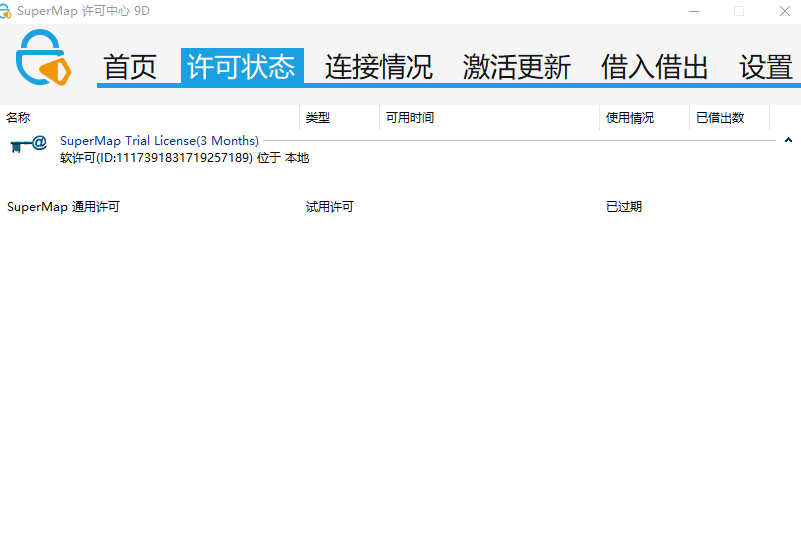Open the 首页 tab
The image size is (801, 556).
pos(131,67)
